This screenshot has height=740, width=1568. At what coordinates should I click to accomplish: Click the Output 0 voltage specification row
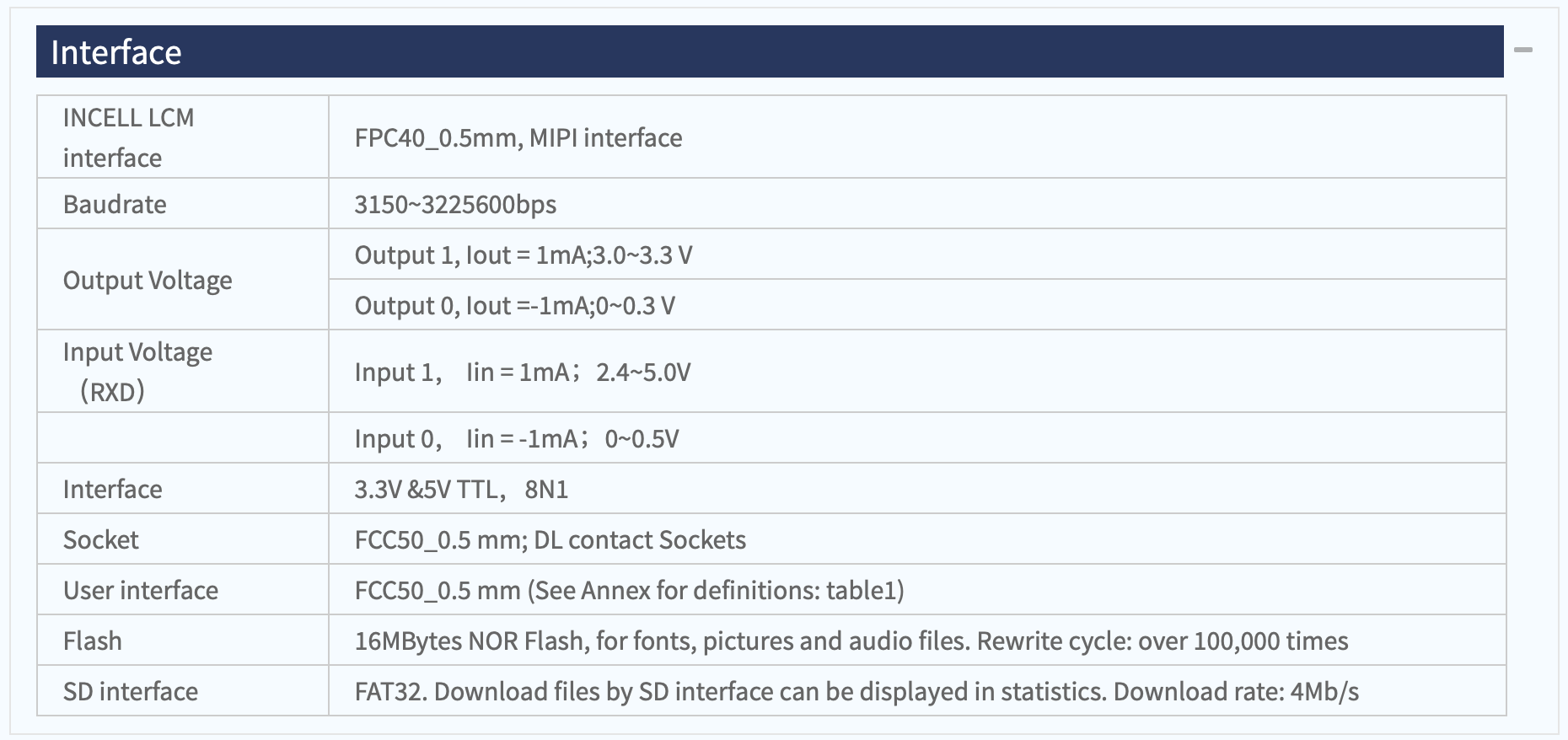(917, 305)
